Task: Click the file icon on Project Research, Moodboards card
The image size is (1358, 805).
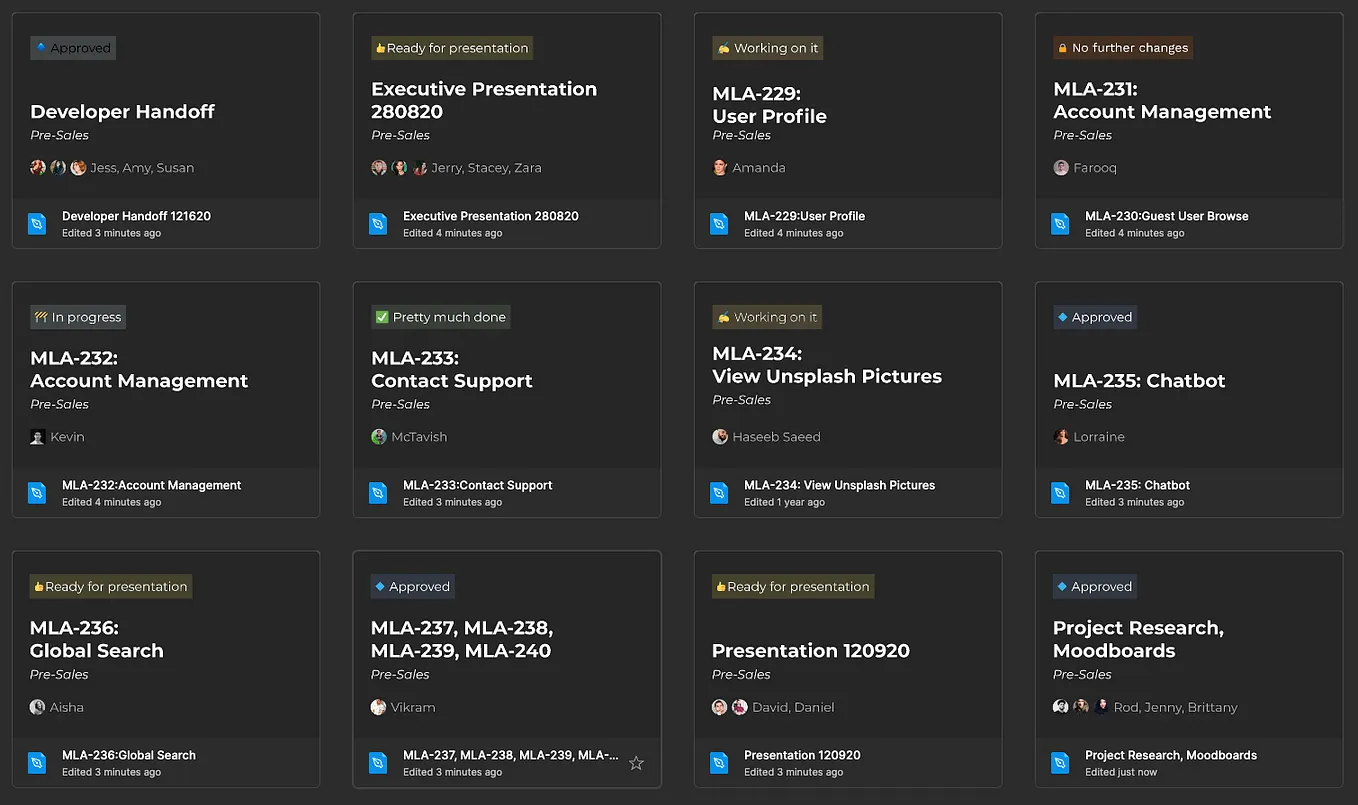Action: coord(1059,762)
